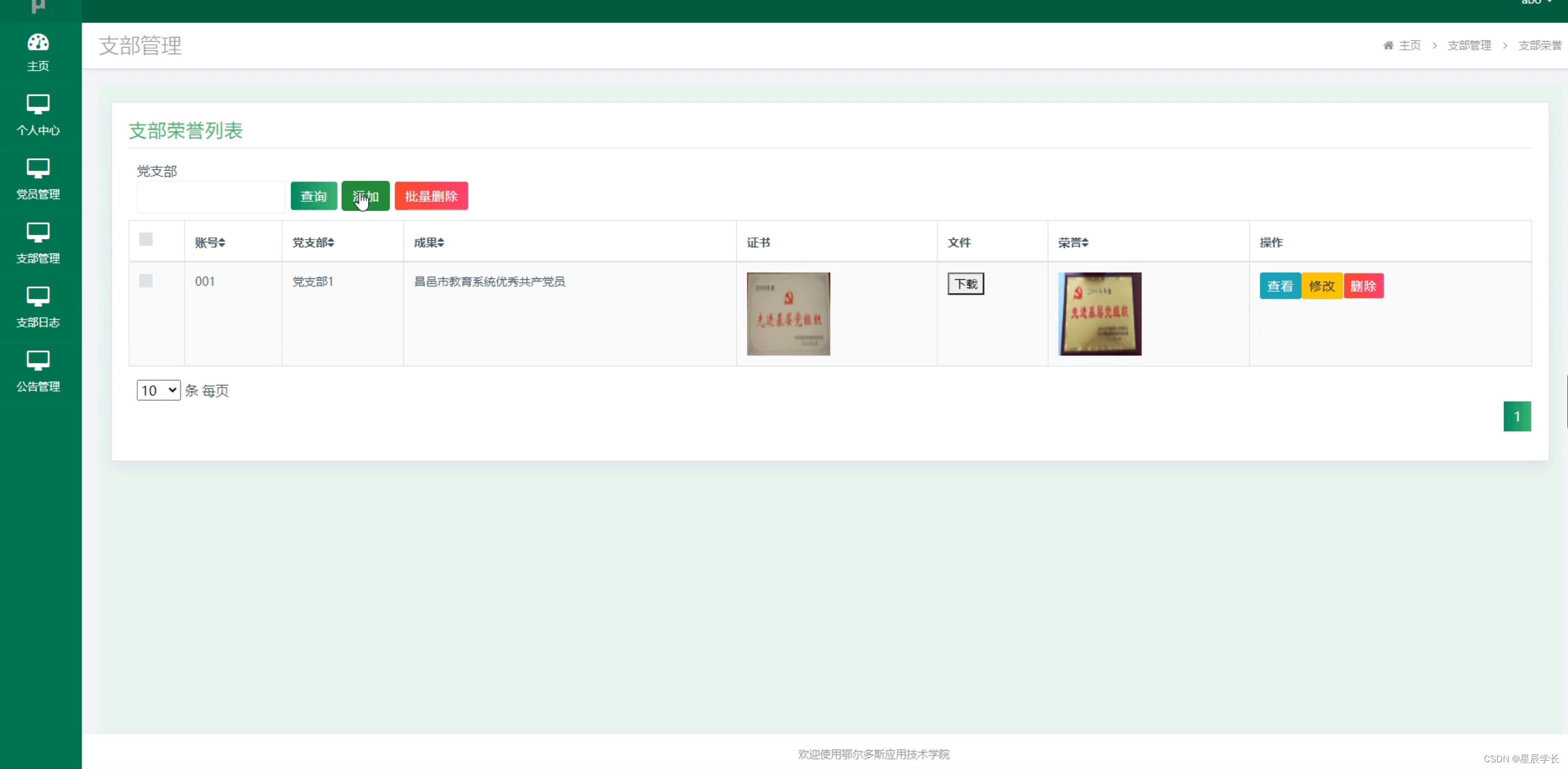The width and height of the screenshot is (1568, 769).
Task: Open the 10 per-page dropdown
Action: coord(158,390)
